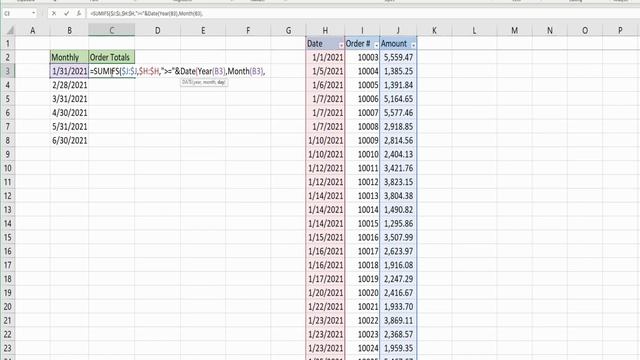Click the 5/31/2021 cell

pos(69,127)
